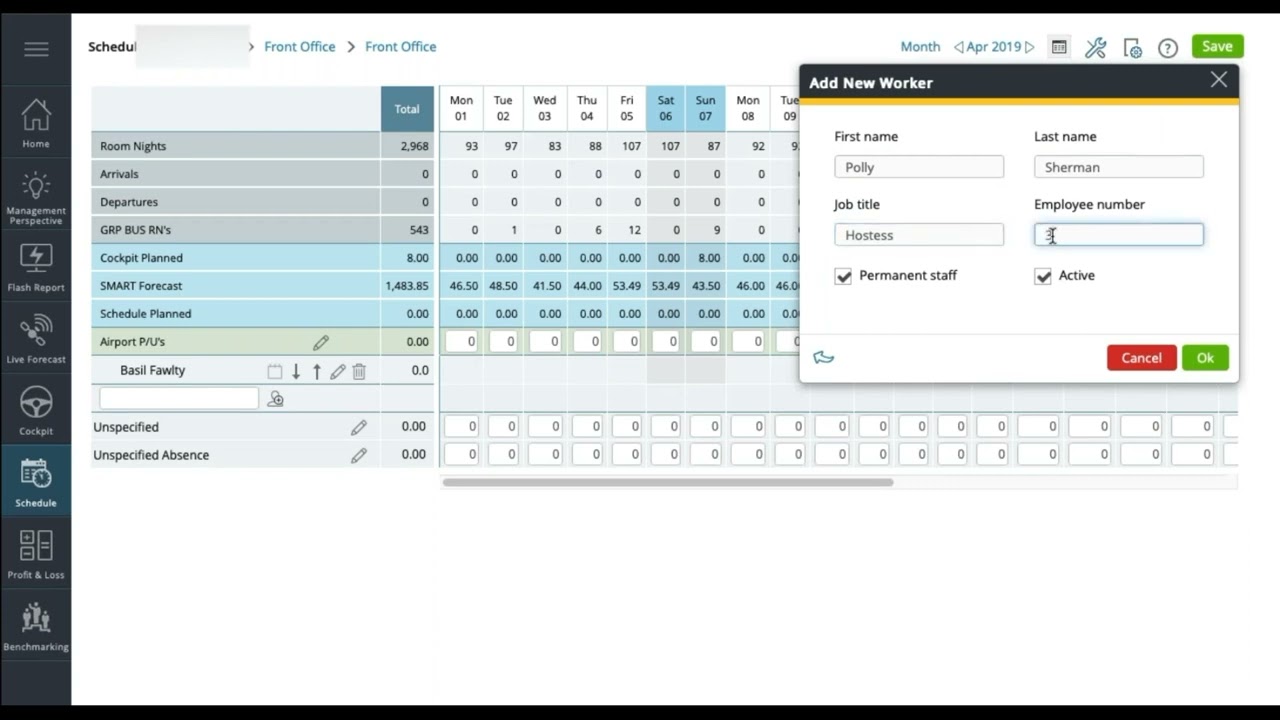The image size is (1280, 720).
Task: Click Airport P/U's Fri 05 input cell
Action: (626, 342)
